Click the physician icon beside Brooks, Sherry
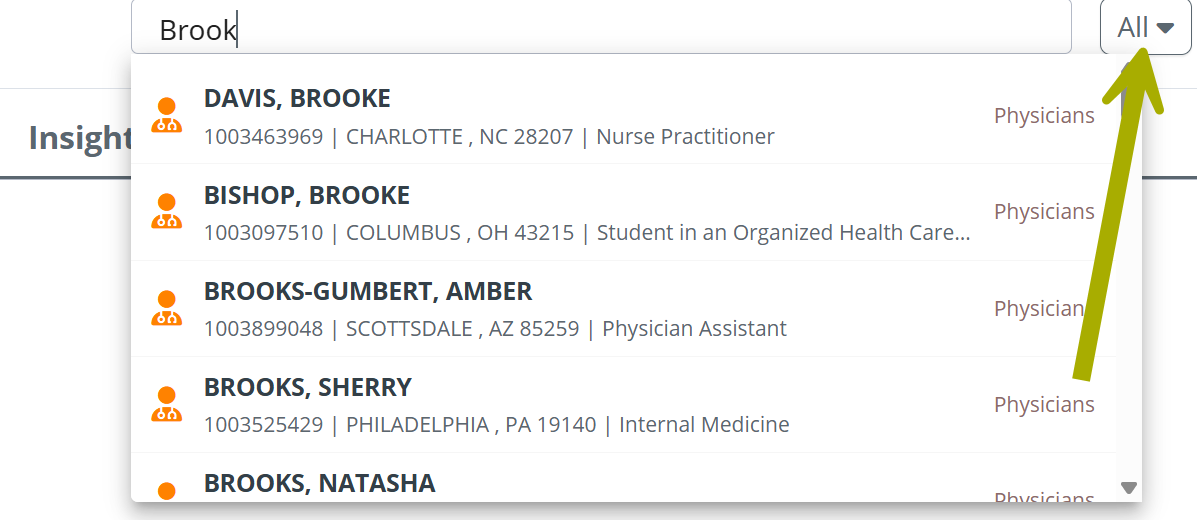 click(x=167, y=404)
